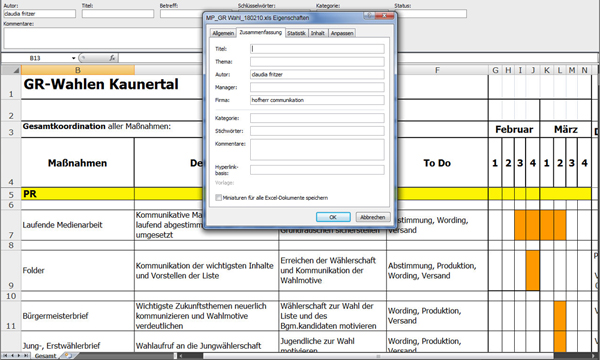The width and height of the screenshot is (600, 360).
Task: Click the Kategorie field in the dialog
Action: (317, 118)
